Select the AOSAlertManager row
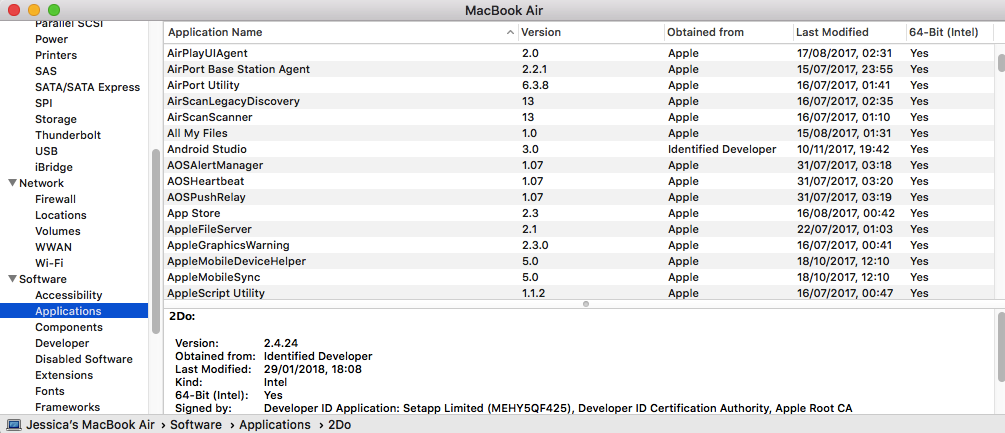This screenshot has height=433, width=1005. tap(579, 165)
